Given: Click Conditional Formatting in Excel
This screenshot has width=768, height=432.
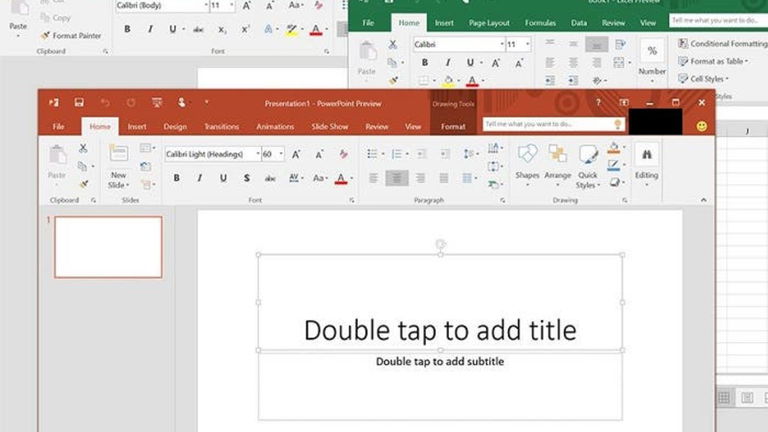Looking at the screenshot, I should tap(722, 44).
